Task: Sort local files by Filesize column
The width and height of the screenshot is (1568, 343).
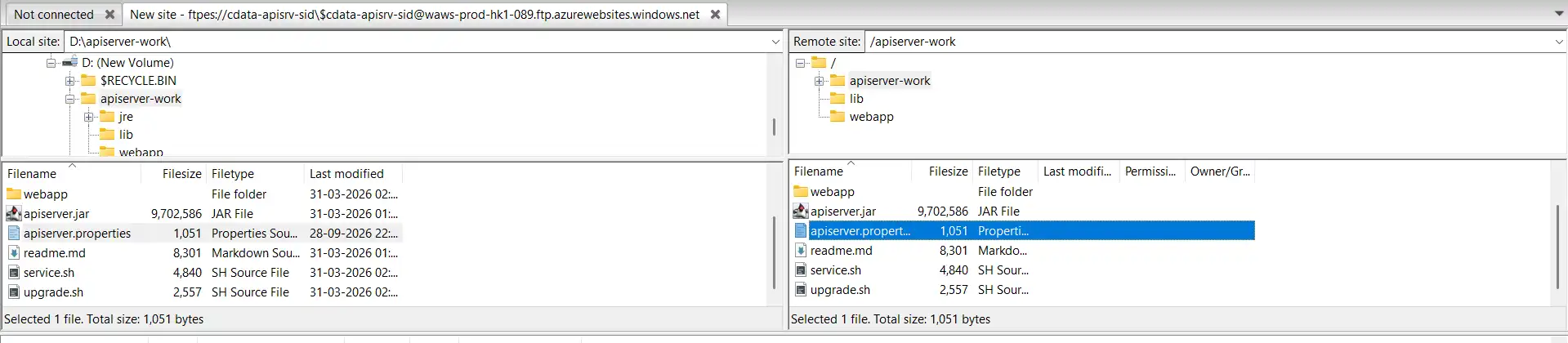Action: click(173, 174)
